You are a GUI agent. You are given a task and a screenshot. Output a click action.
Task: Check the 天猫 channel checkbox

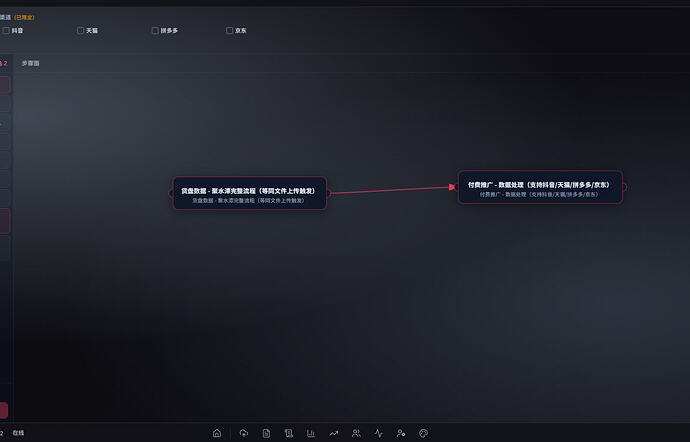[81, 30]
